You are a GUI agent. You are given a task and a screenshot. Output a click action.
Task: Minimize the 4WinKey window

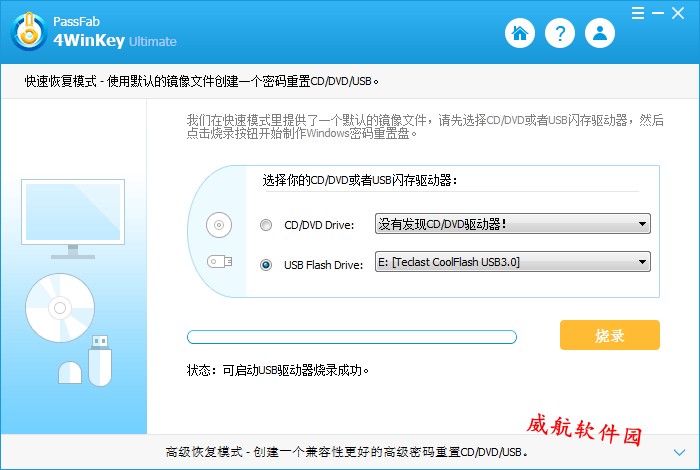[x=658, y=13]
